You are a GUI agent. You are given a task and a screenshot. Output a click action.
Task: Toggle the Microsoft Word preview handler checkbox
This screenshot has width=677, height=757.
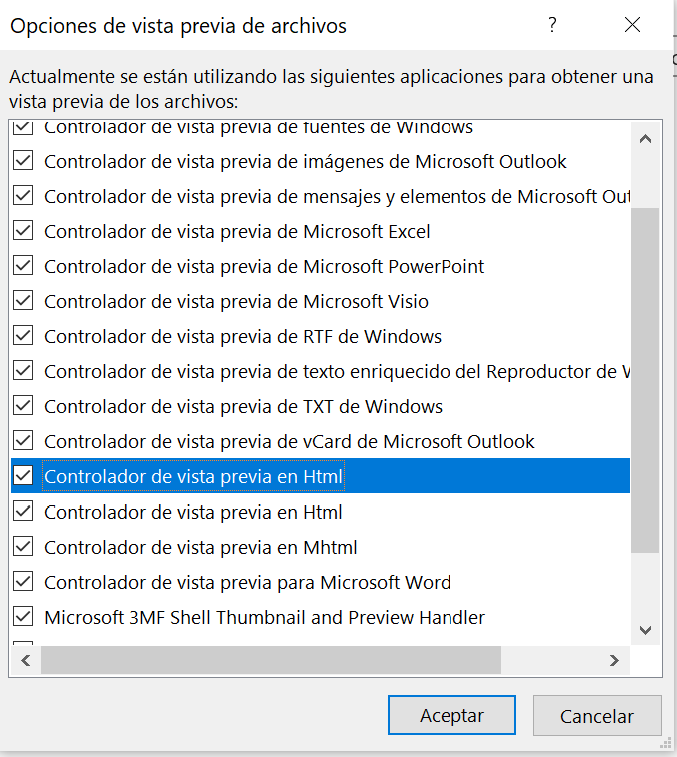[23, 581]
